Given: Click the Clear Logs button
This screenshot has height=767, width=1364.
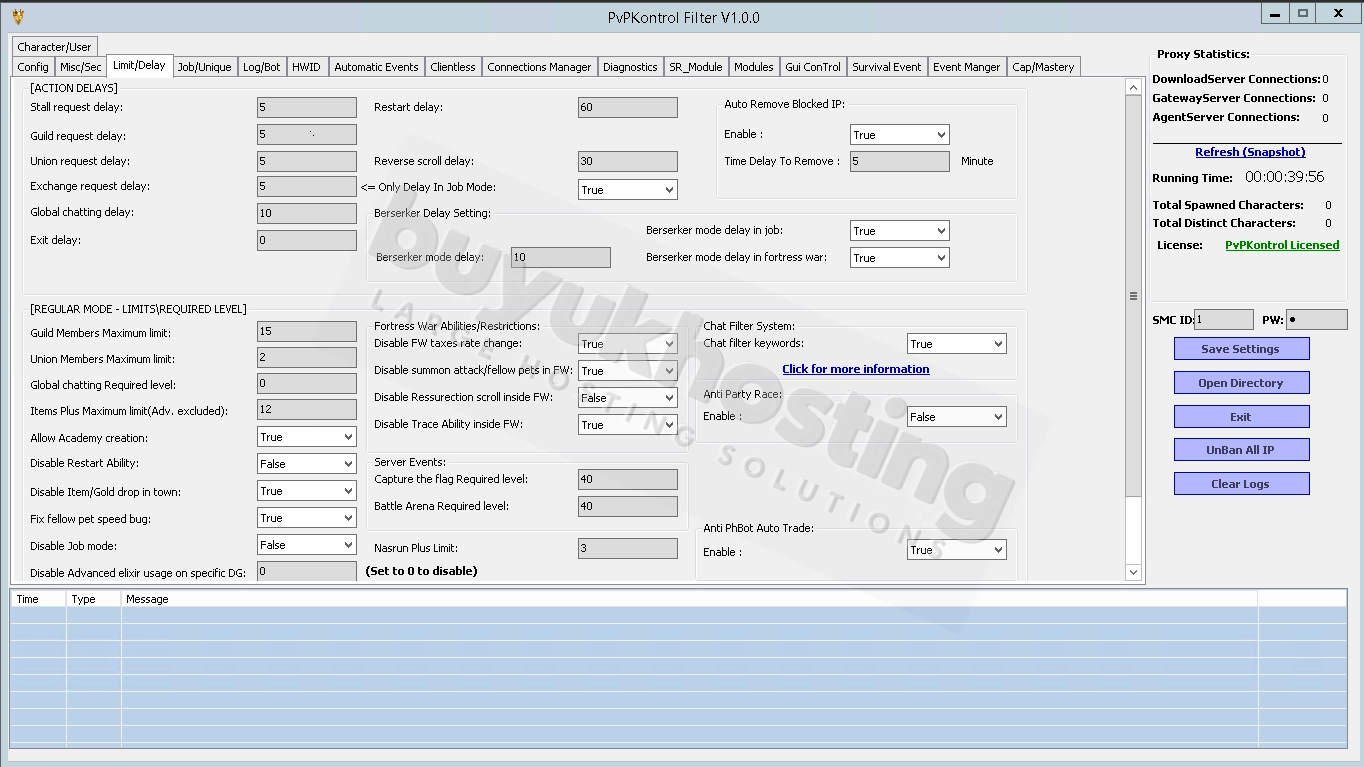Looking at the screenshot, I should tap(1241, 484).
